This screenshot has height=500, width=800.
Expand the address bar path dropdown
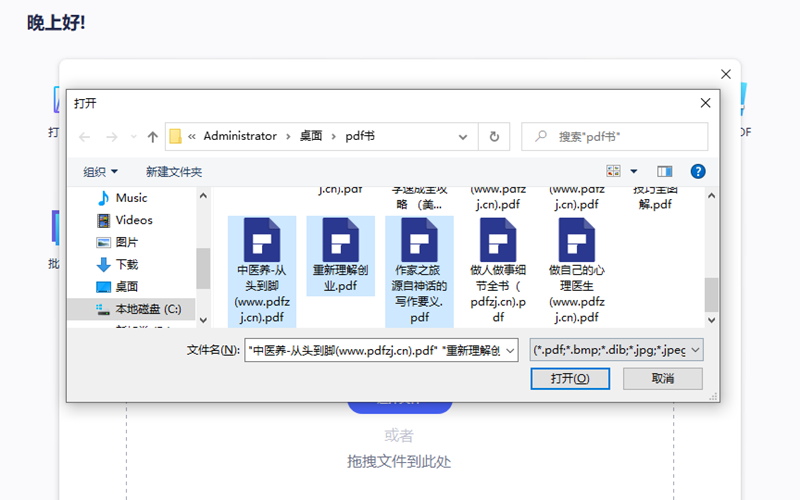coord(462,136)
